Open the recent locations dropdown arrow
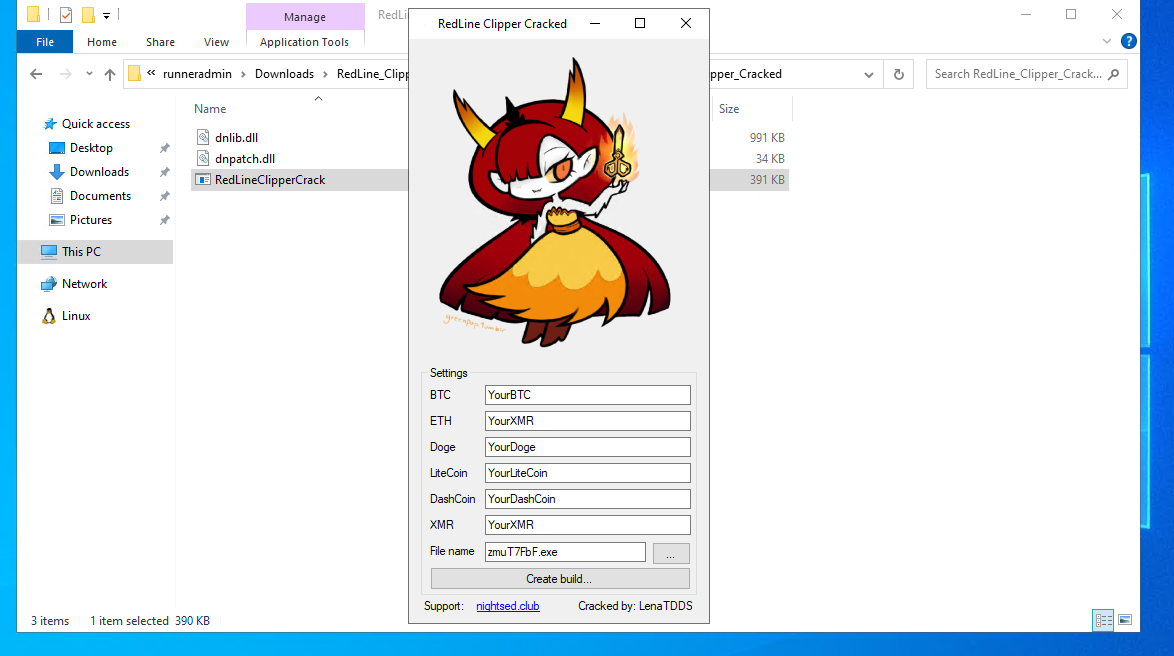 (87, 74)
